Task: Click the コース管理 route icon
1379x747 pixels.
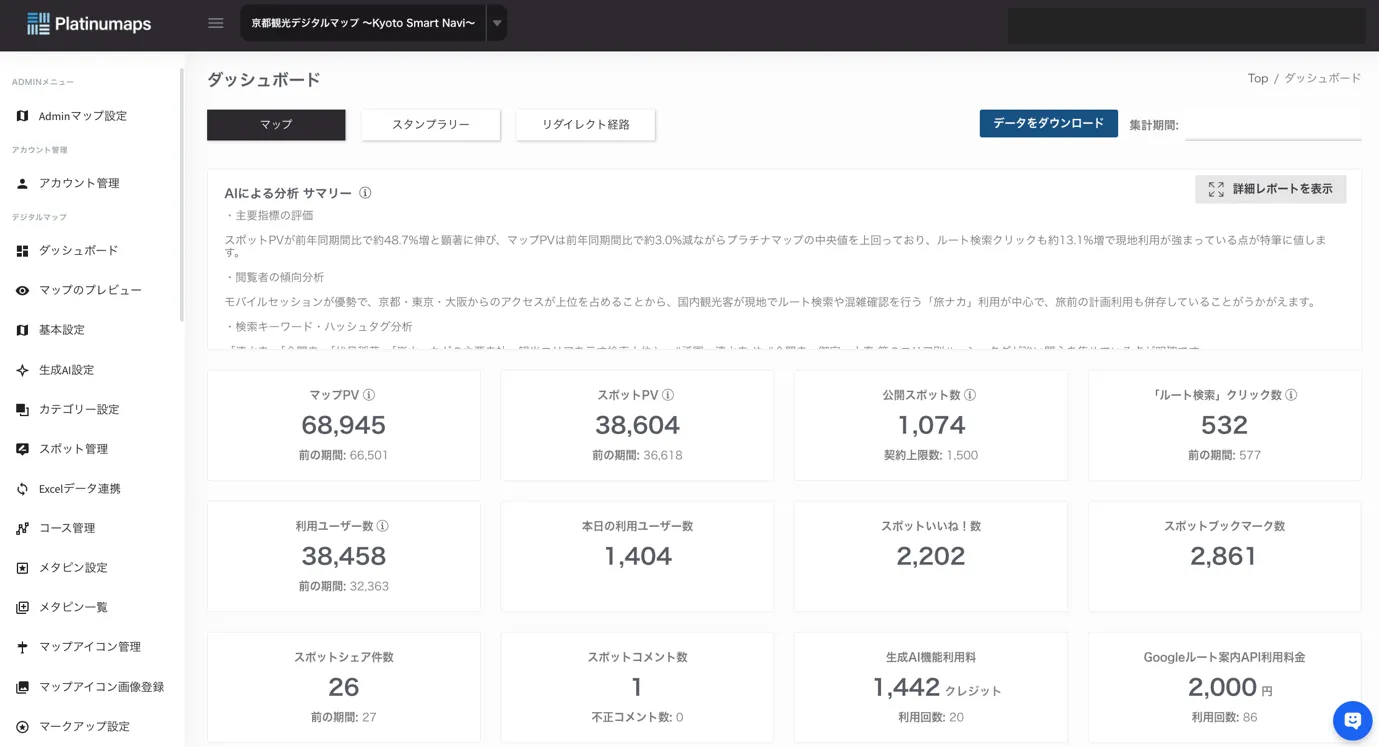Action: 22,528
